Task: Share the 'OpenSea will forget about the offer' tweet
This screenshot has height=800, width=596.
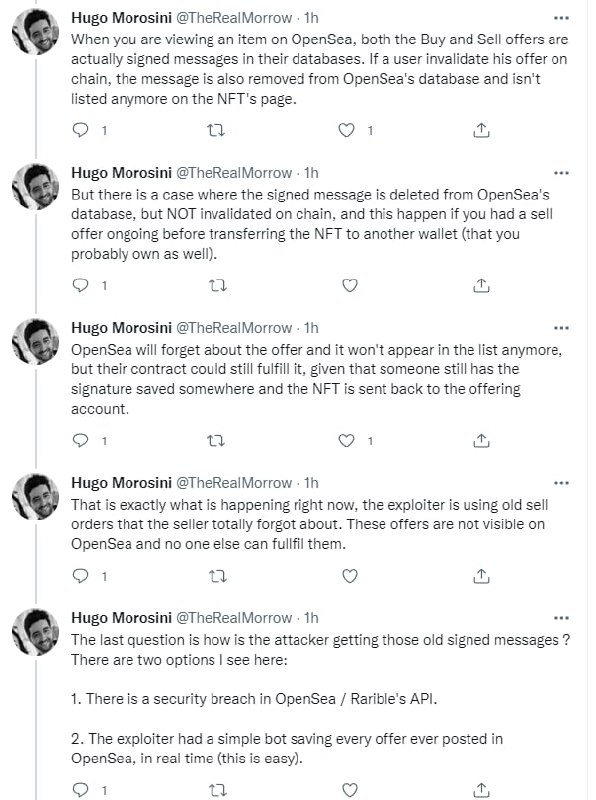Action: point(481,440)
